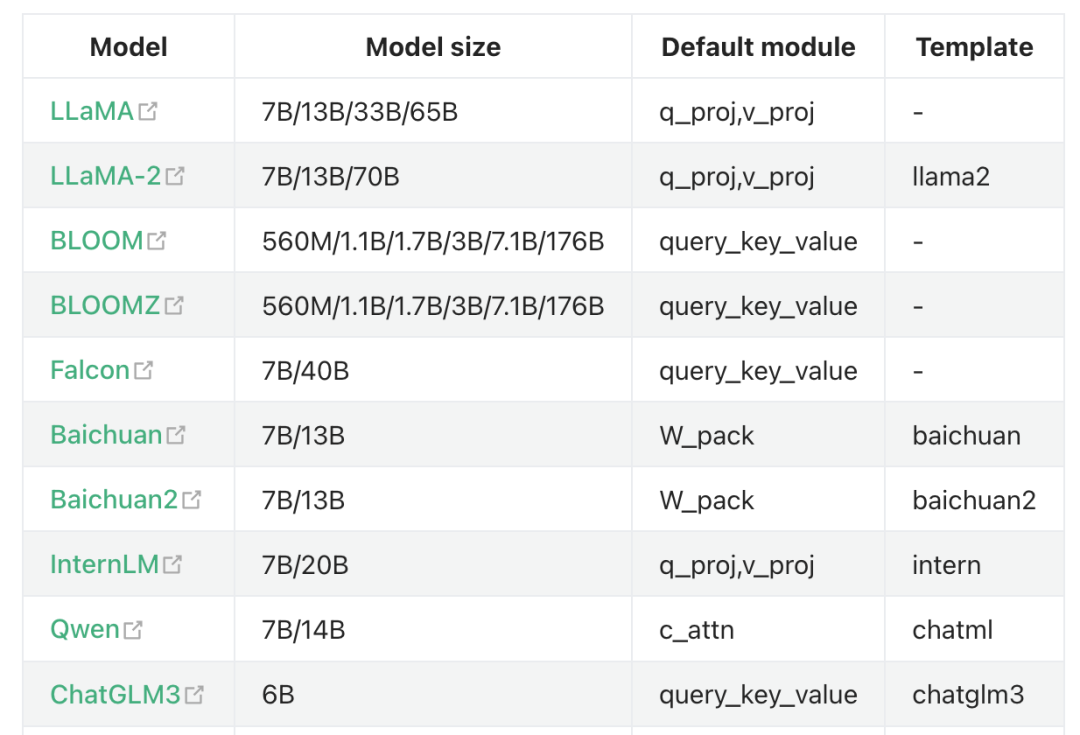Follow the Qwen model link
This screenshot has width=1080, height=735.
click(85, 630)
